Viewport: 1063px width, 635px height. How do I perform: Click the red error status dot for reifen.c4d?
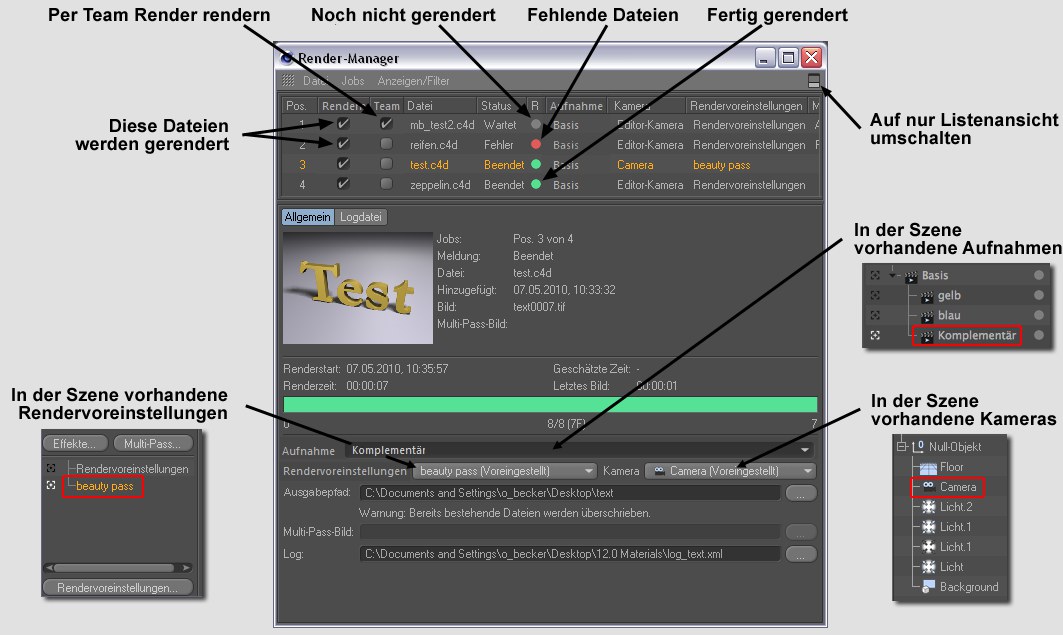[x=536, y=145]
